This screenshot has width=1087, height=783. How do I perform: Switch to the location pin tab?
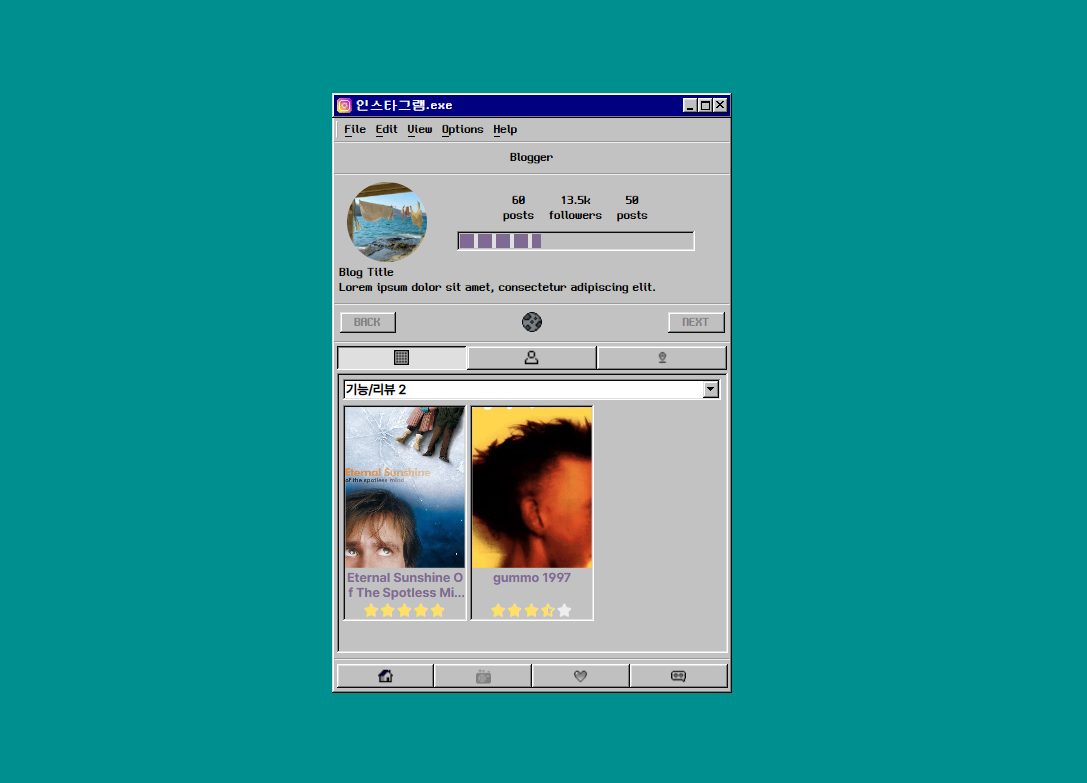[x=662, y=358]
